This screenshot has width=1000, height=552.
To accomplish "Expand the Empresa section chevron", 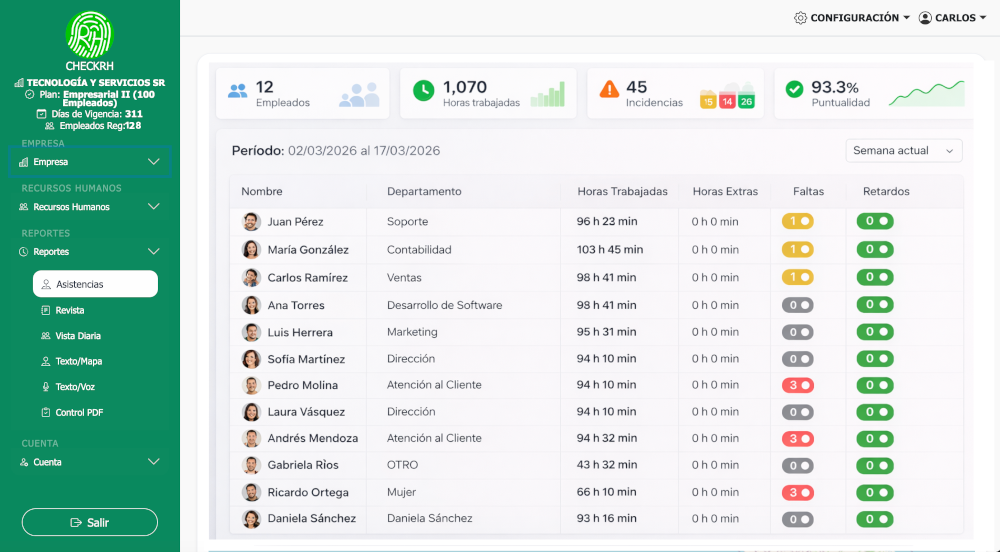I will click(x=154, y=162).
